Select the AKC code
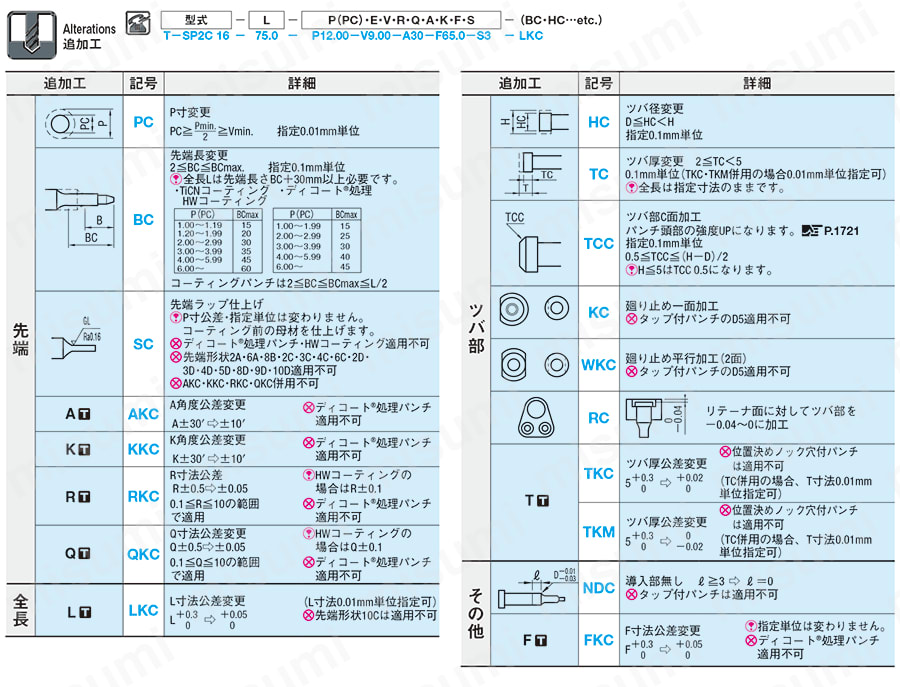Viewport: 900px width, 687px height. tap(143, 414)
